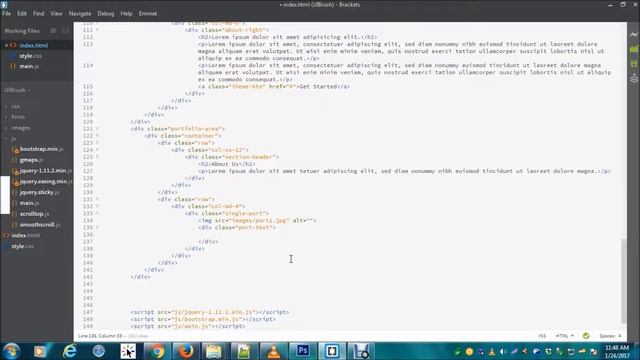Click the floppy disk icon on the taskbar
Viewport: 640px width, 360px height.
coord(361,351)
